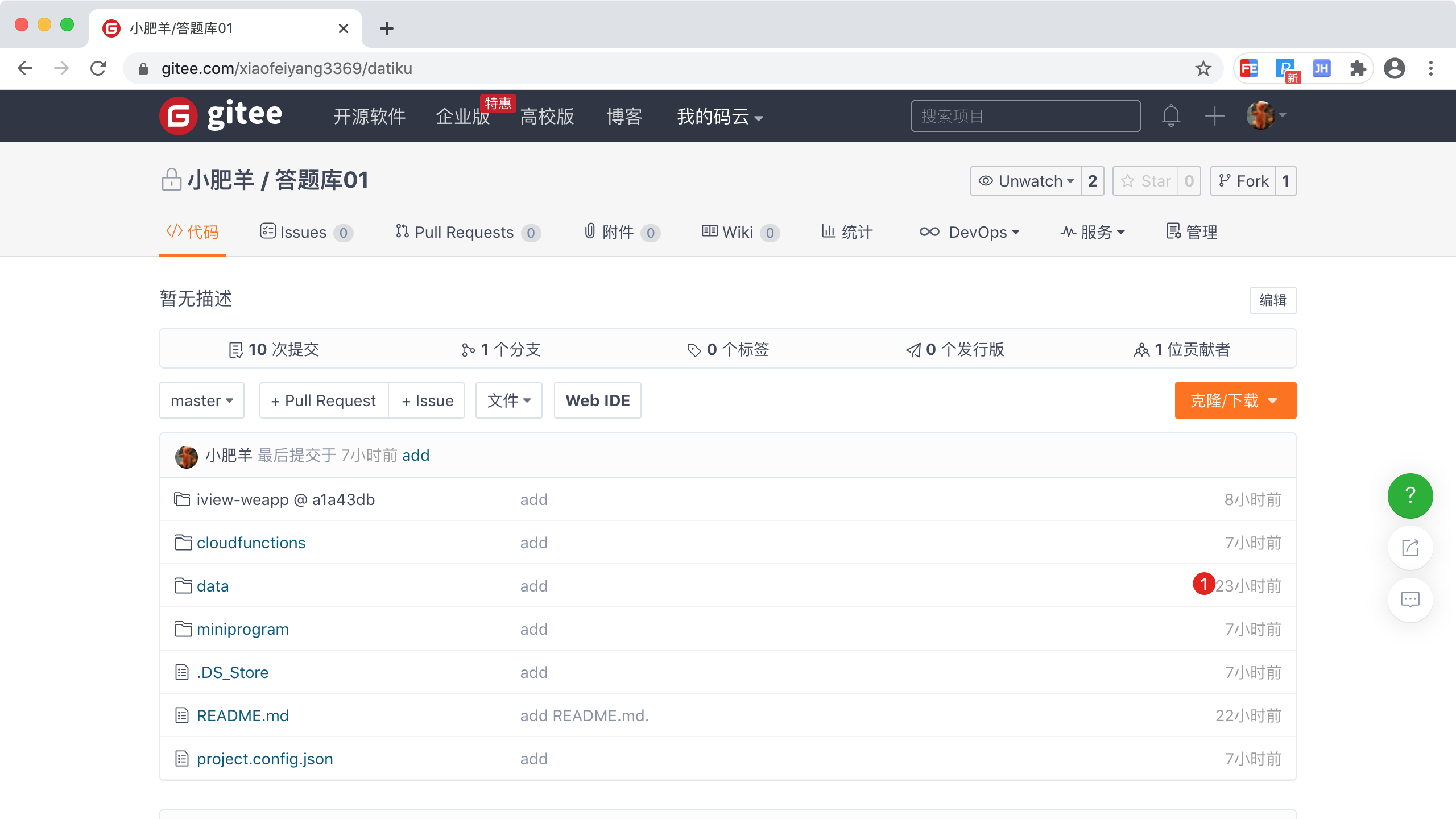Screen dimensions: 1456x819
Task: Click the plus icon in the Gitee header
Action: click(x=1214, y=116)
